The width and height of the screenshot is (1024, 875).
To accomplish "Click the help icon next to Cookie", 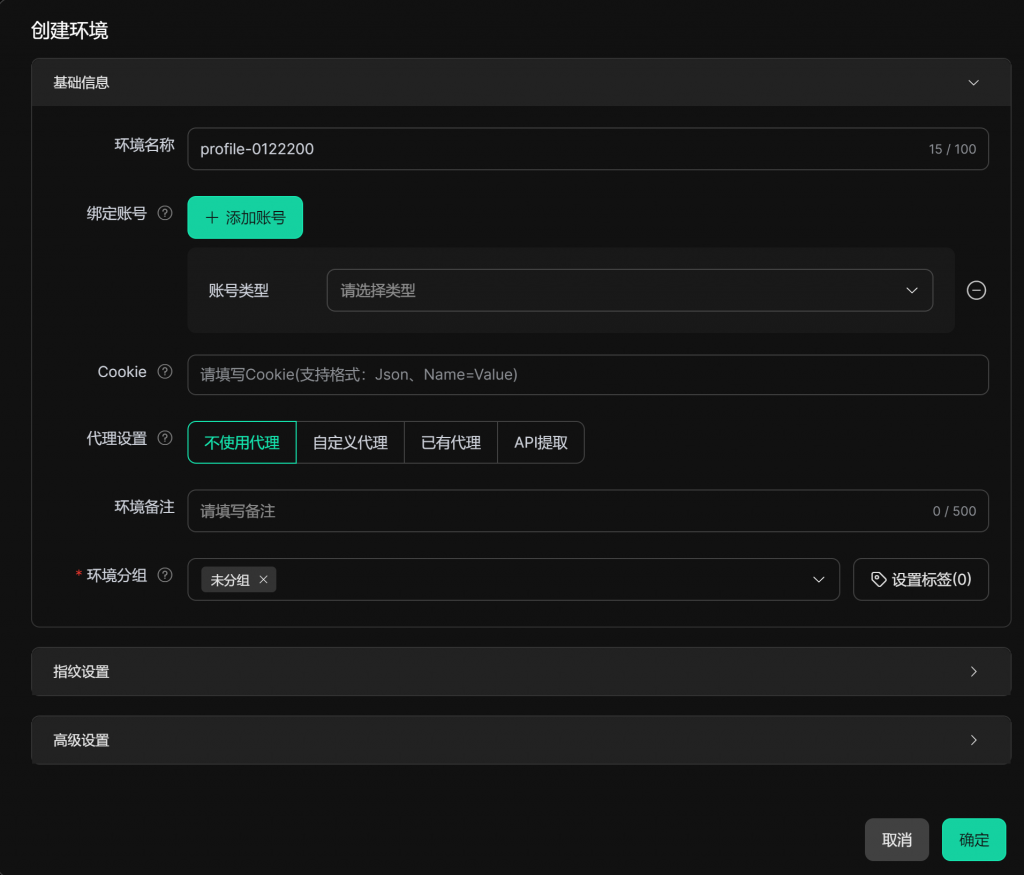I will click(x=165, y=372).
